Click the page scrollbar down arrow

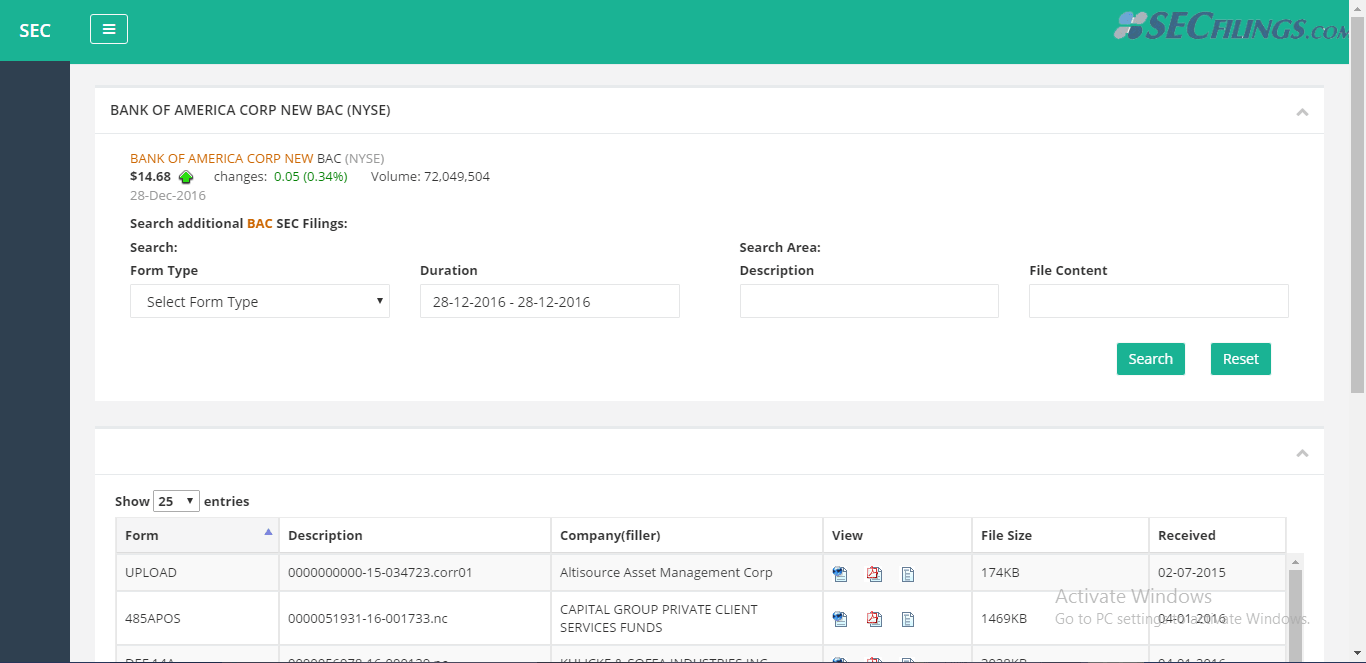click(1358, 655)
